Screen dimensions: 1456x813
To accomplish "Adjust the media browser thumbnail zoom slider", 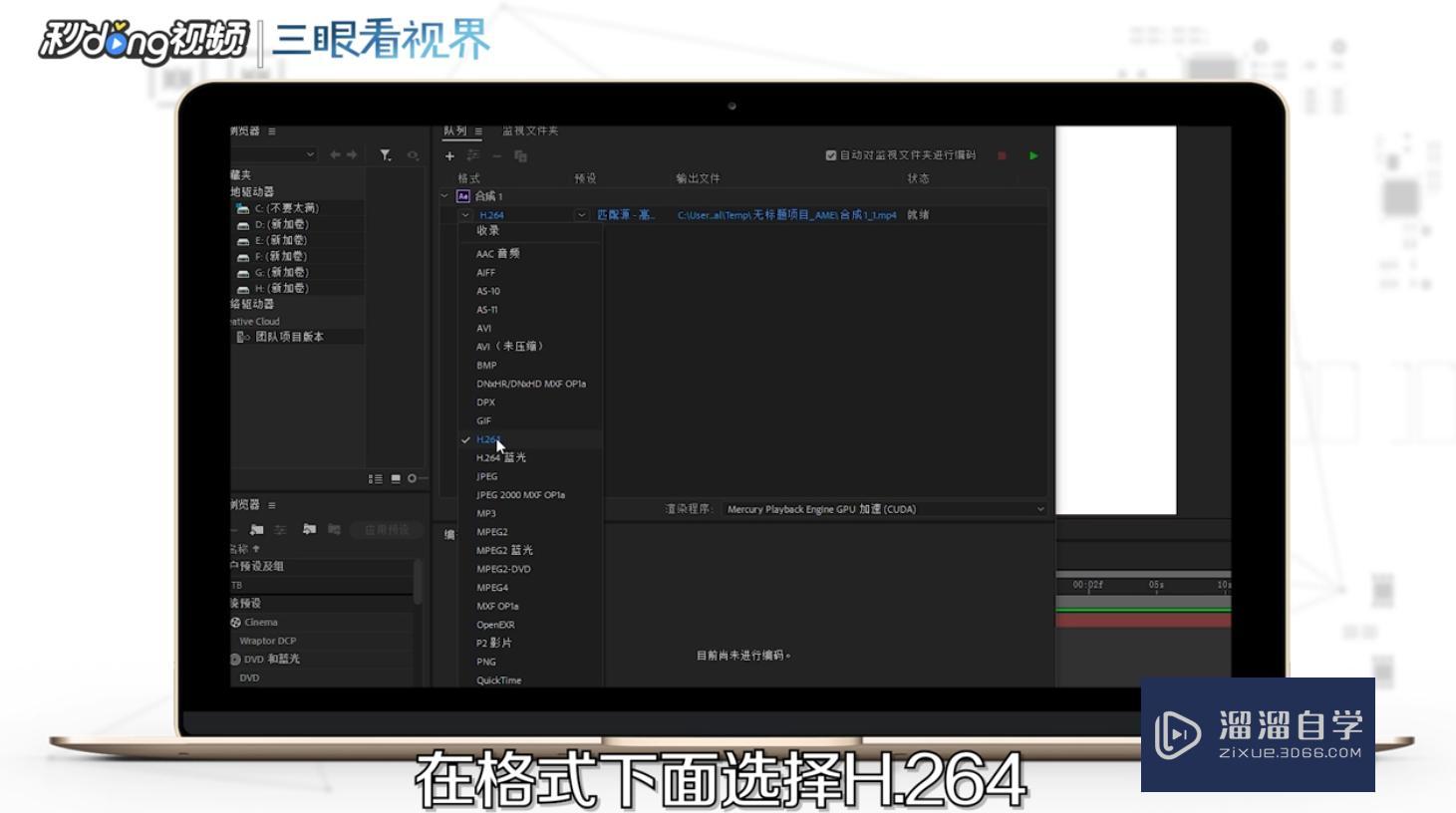I will coord(415,479).
